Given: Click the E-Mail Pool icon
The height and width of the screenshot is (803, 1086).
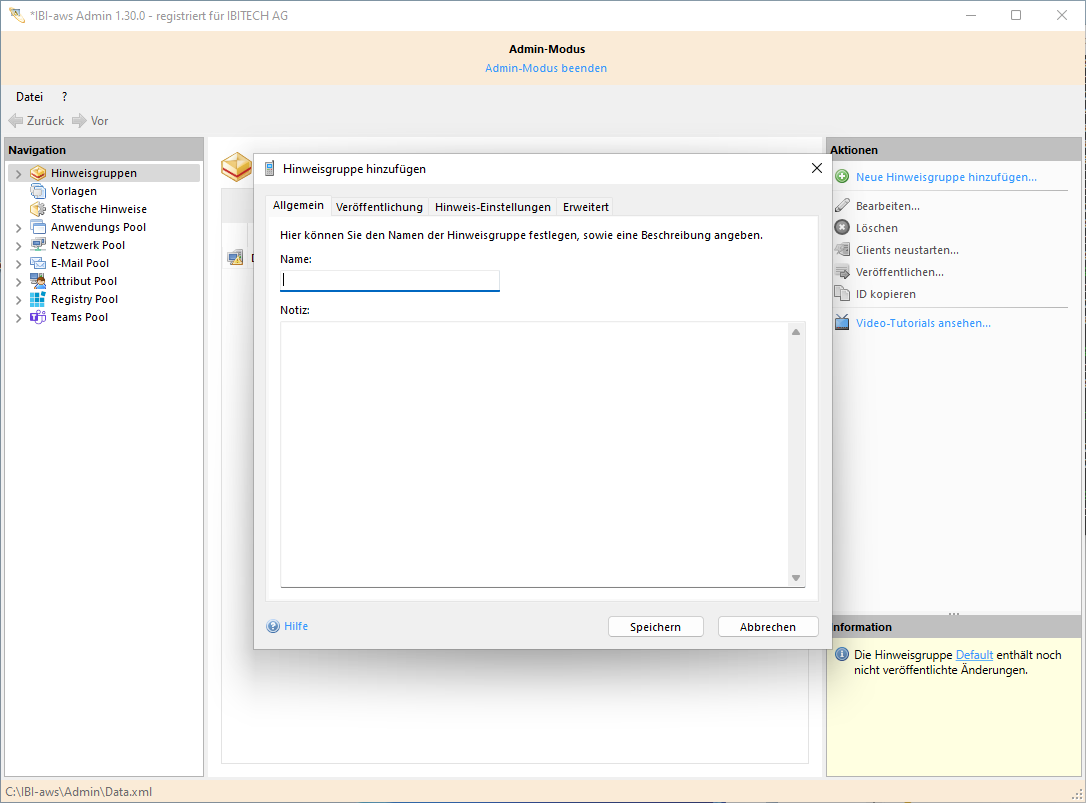Looking at the screenshot, I should click(38, 263).
